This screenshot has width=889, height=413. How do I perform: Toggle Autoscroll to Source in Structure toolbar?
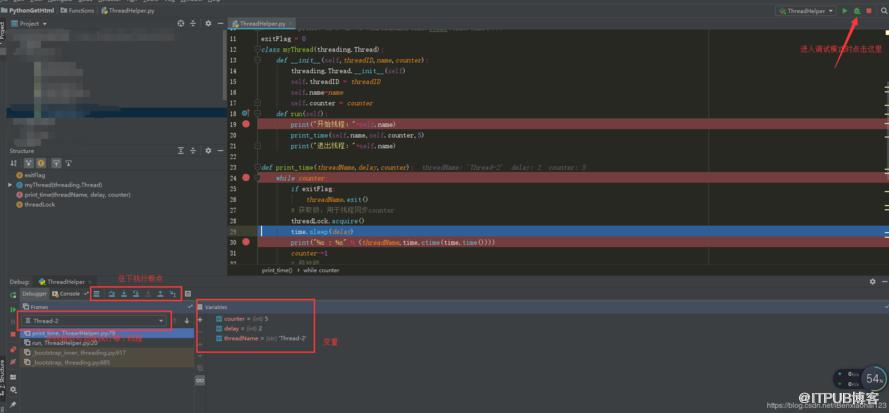click(56, 163)
